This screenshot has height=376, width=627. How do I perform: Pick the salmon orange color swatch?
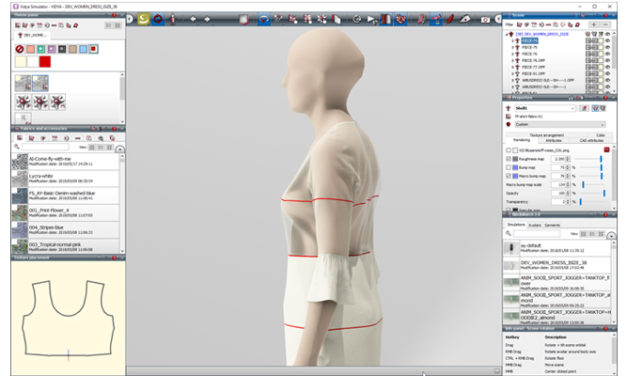31,49
